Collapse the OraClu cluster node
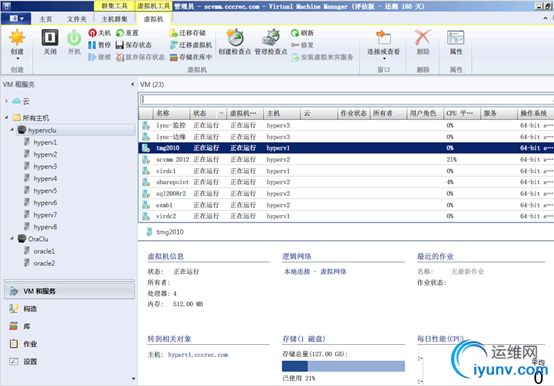Screen dimensions: 554x386 tap(12, 239)
